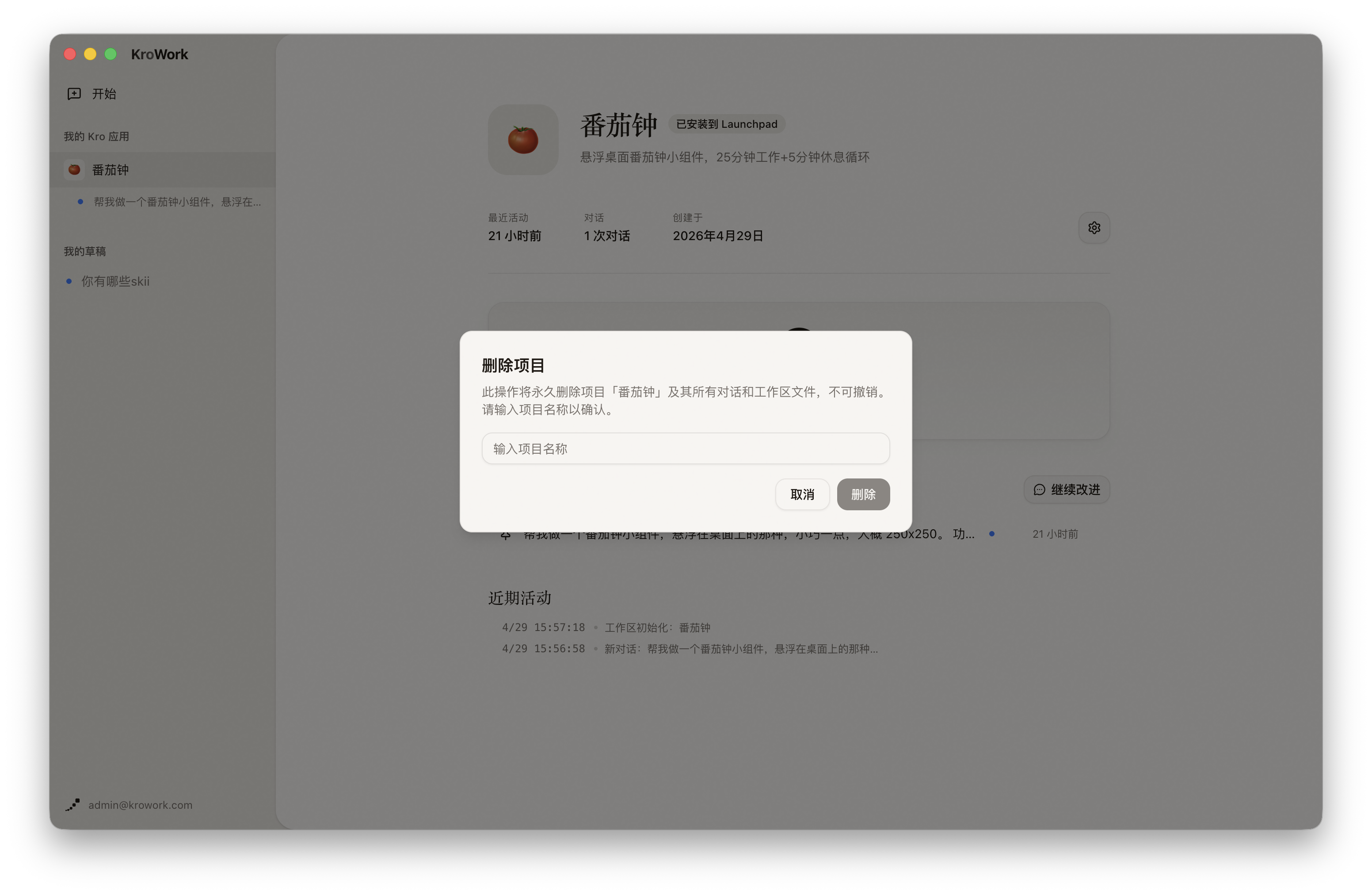
Task: Click the 1 次对话 count
Action: (606, 236)
